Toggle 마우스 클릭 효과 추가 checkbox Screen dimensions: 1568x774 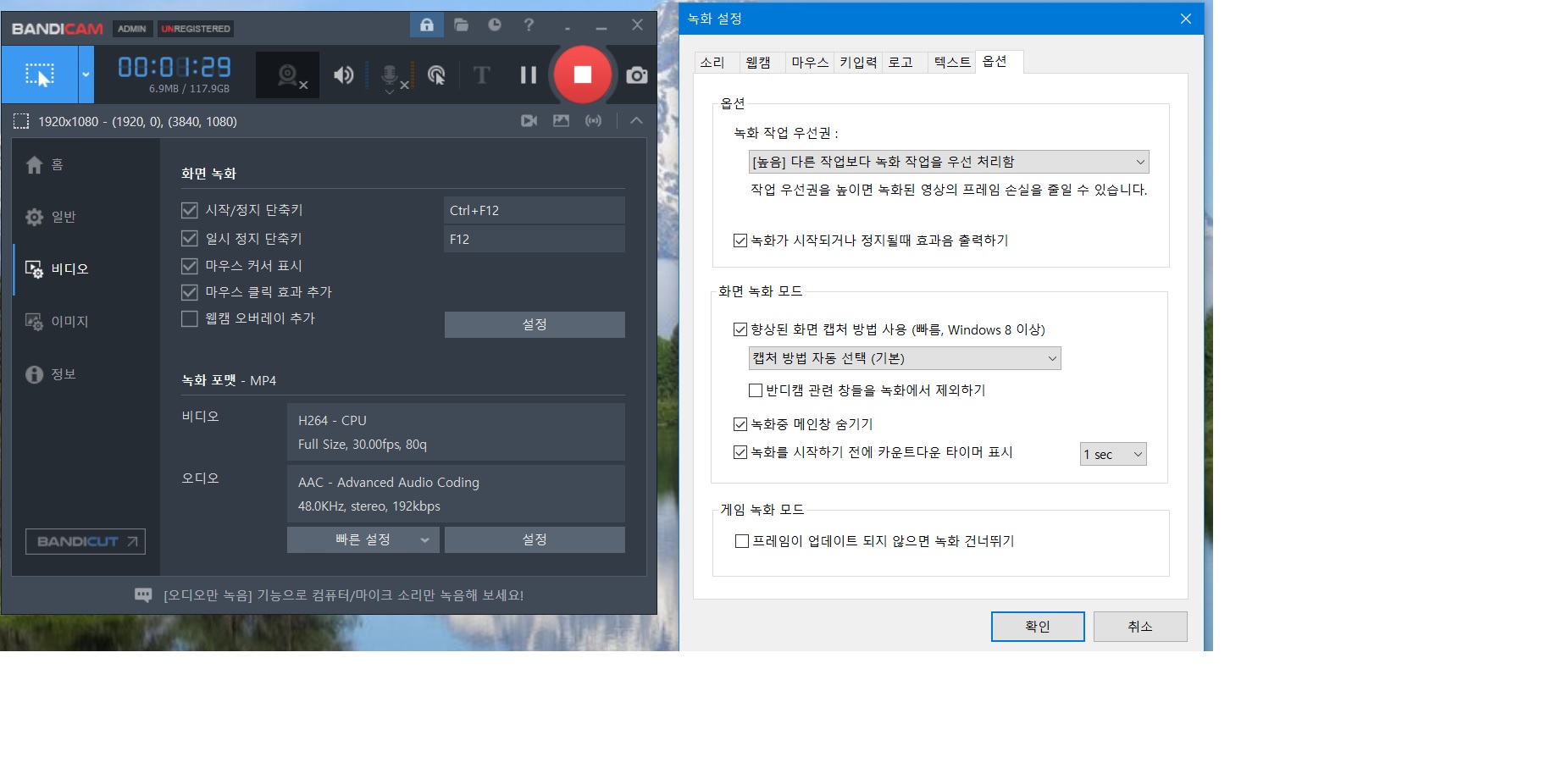pyautogui.click(x=190, y=292)
